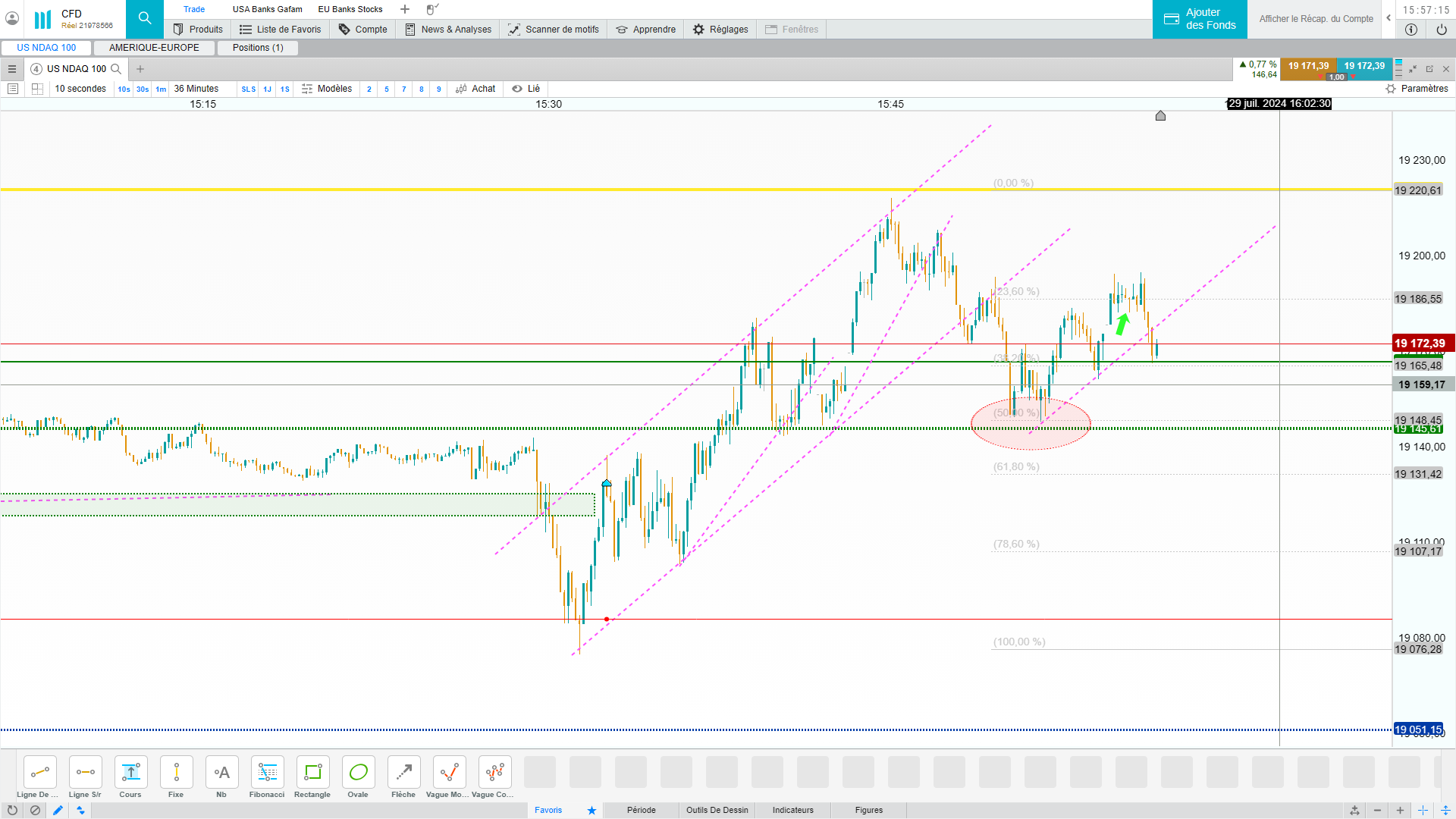Toggle the blue pencil drawing mode
1456x819 pixels.
click(58, 810)
